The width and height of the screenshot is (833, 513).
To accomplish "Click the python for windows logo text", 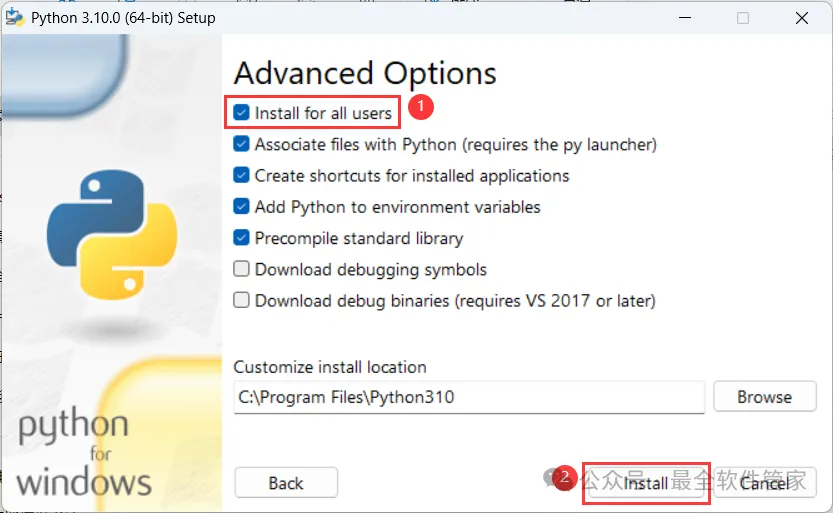I will 82,453.
